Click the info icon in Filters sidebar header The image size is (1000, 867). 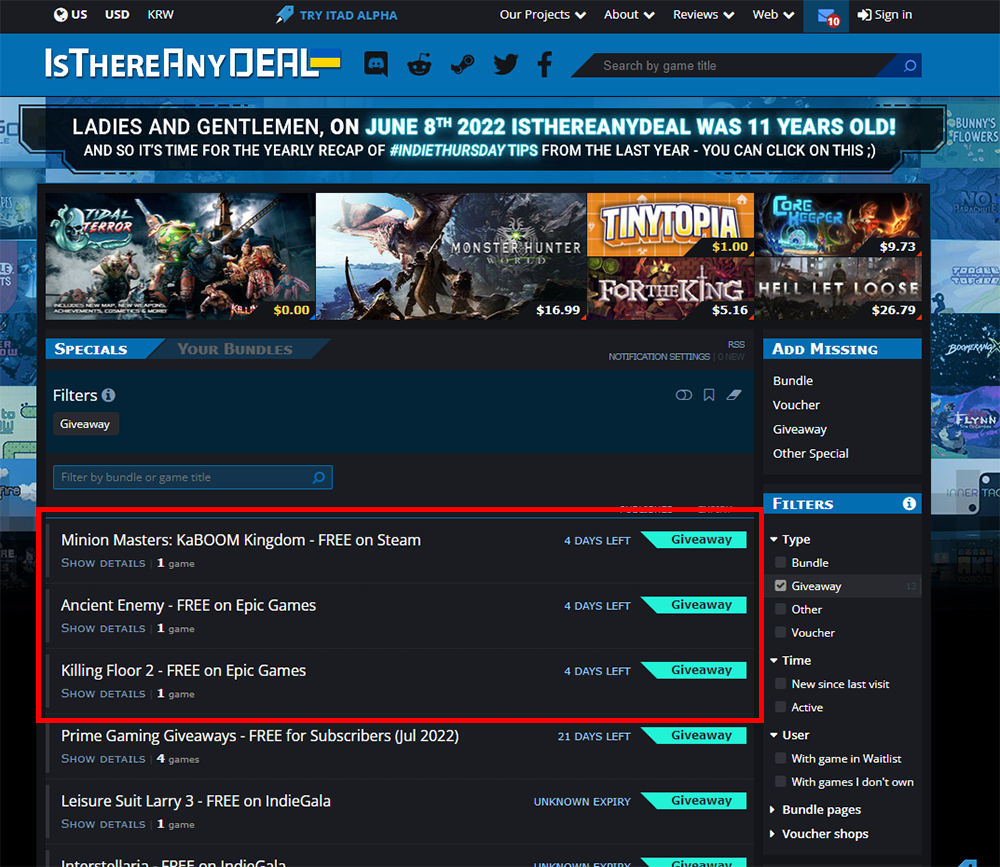tap(909, 504)
